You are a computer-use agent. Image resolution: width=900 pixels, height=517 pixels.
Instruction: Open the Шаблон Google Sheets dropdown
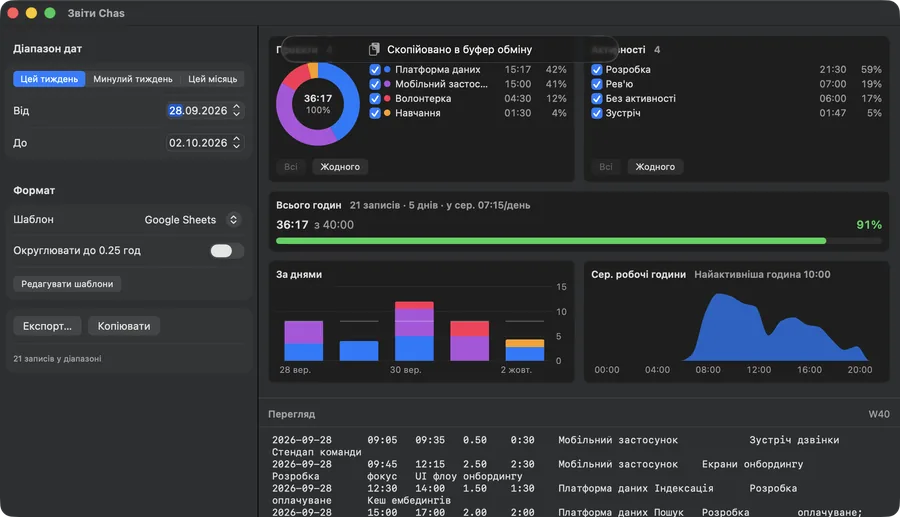pos(192,220)
